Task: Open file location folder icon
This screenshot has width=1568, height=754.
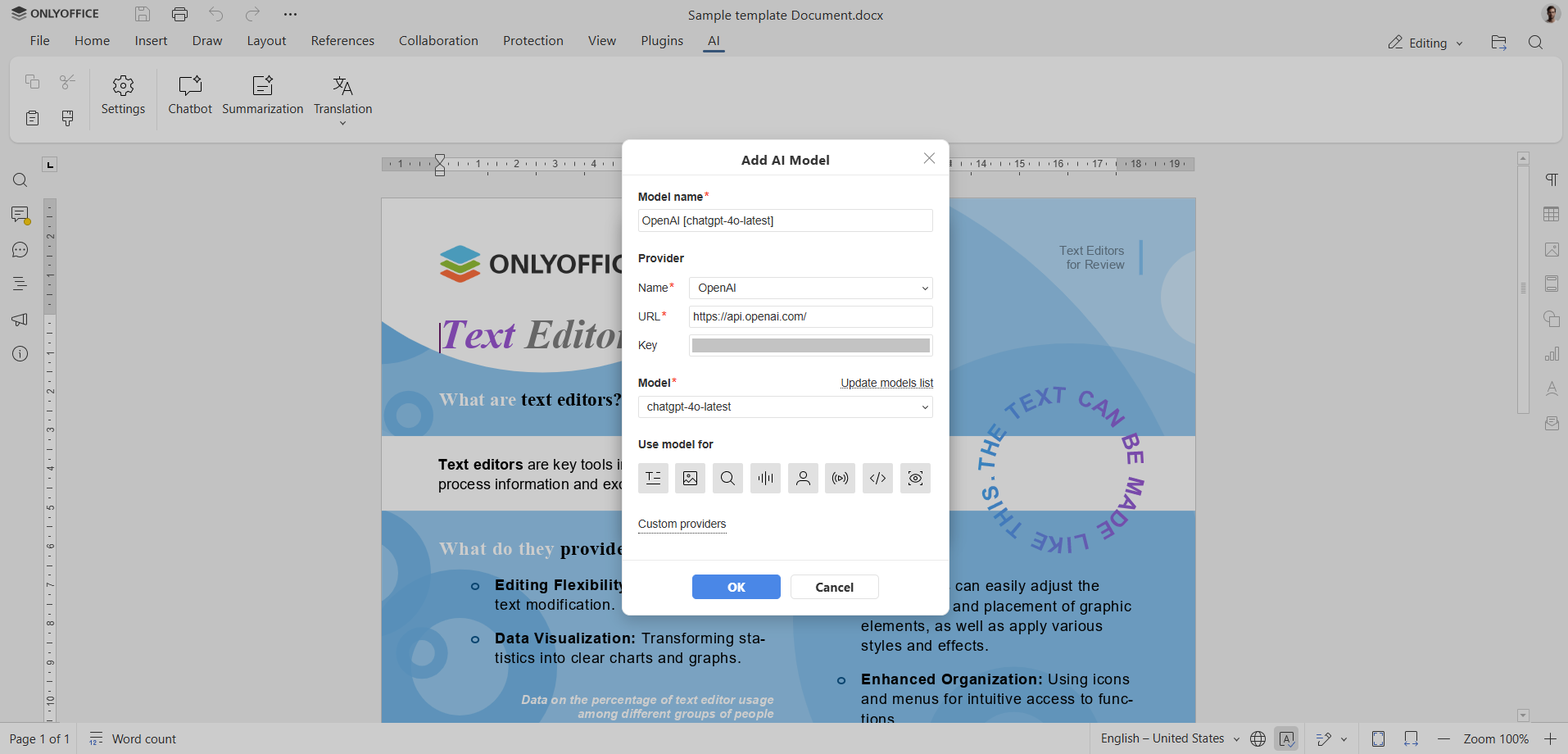Action: click(1499, 43)
